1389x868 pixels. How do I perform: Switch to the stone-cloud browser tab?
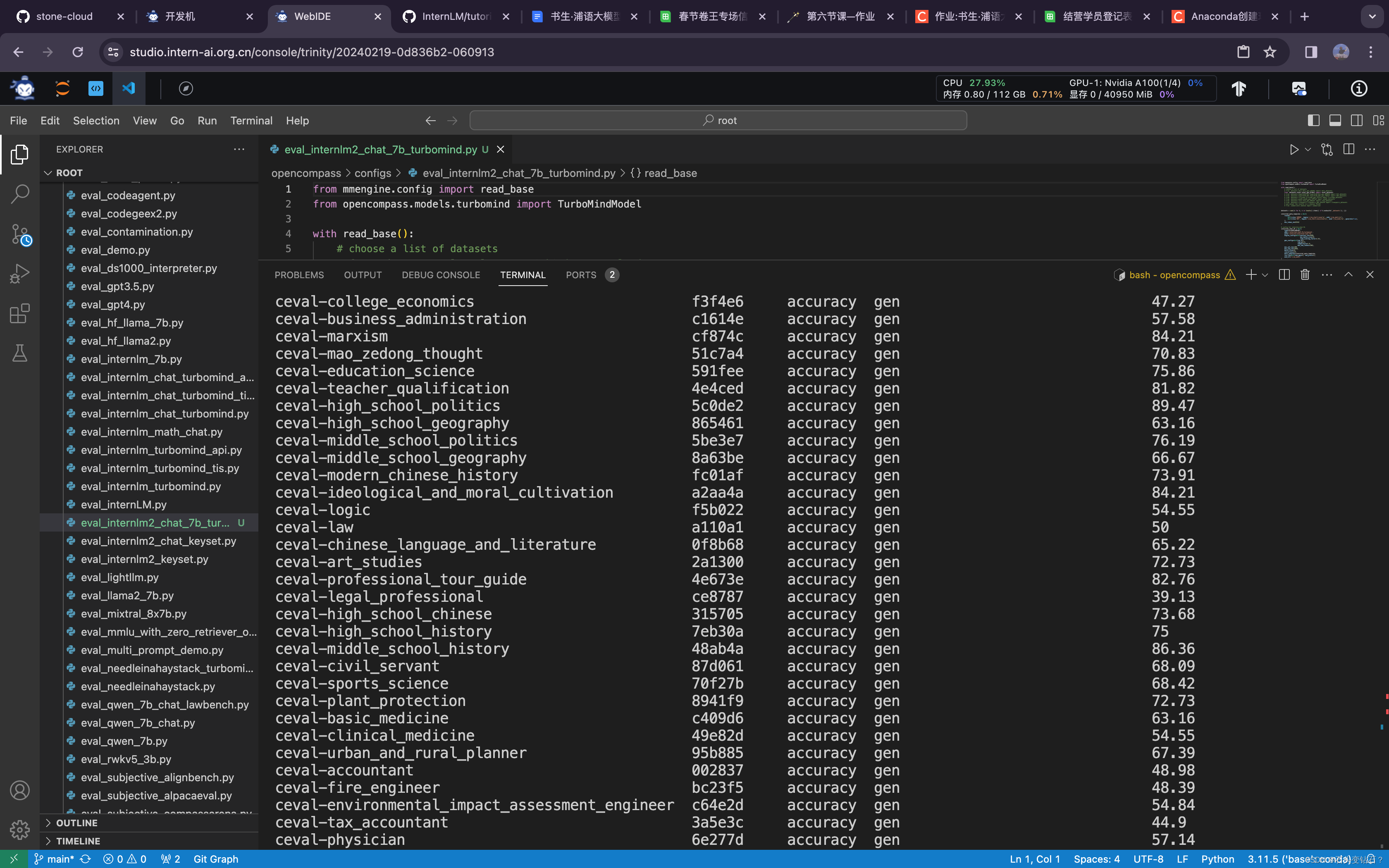pyautogui.click(x=69, y=16)
